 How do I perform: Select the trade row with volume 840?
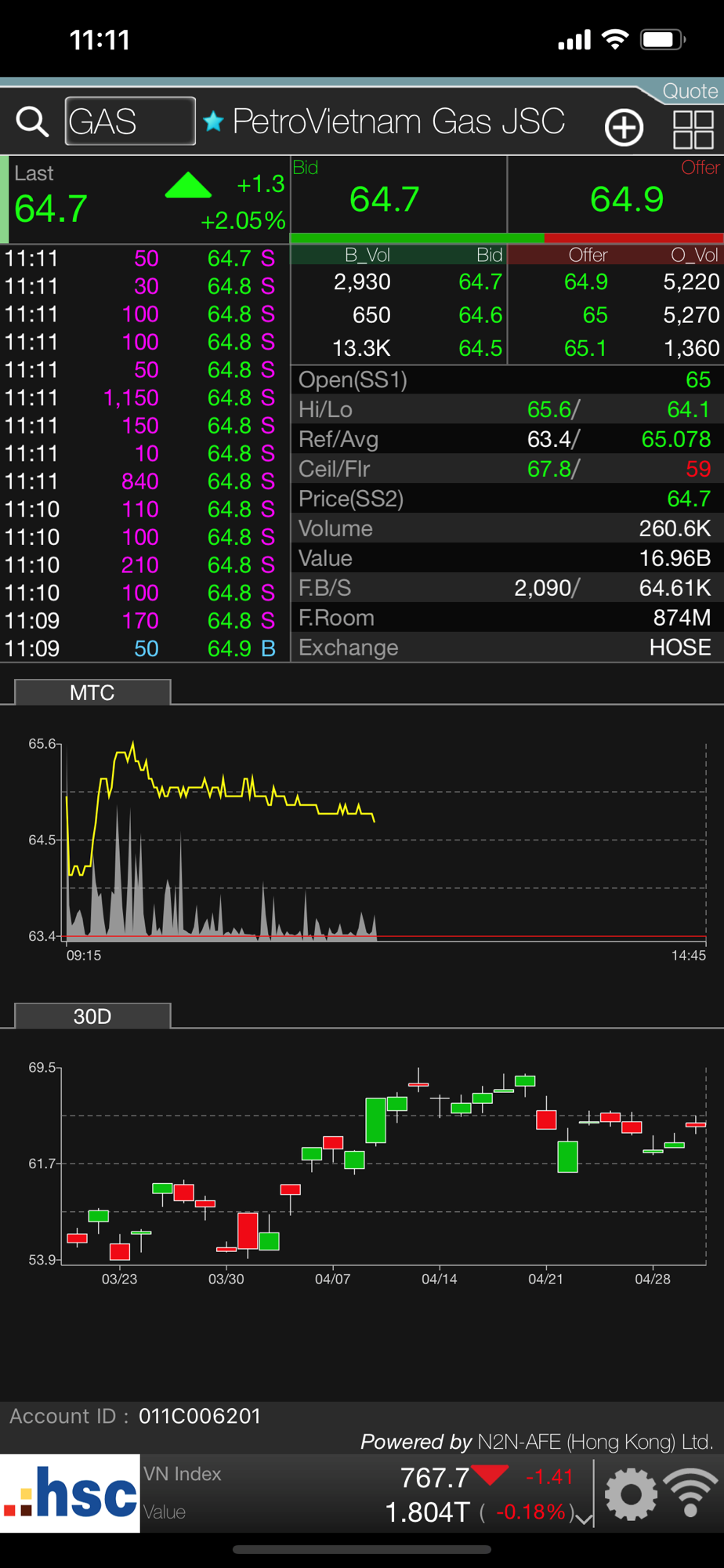(145, 481)
